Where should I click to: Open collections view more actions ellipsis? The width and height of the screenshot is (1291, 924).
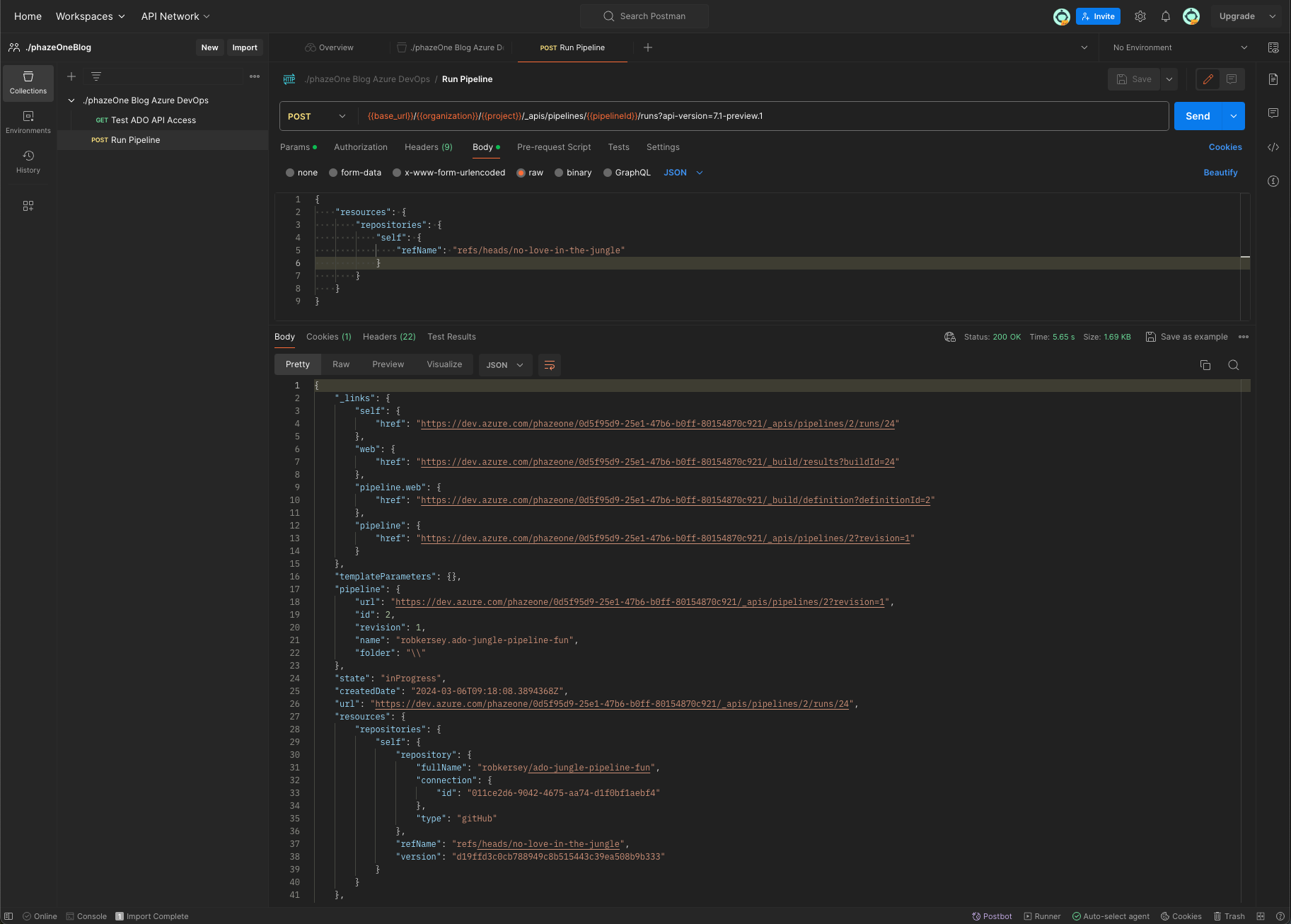tap(255, 76)
